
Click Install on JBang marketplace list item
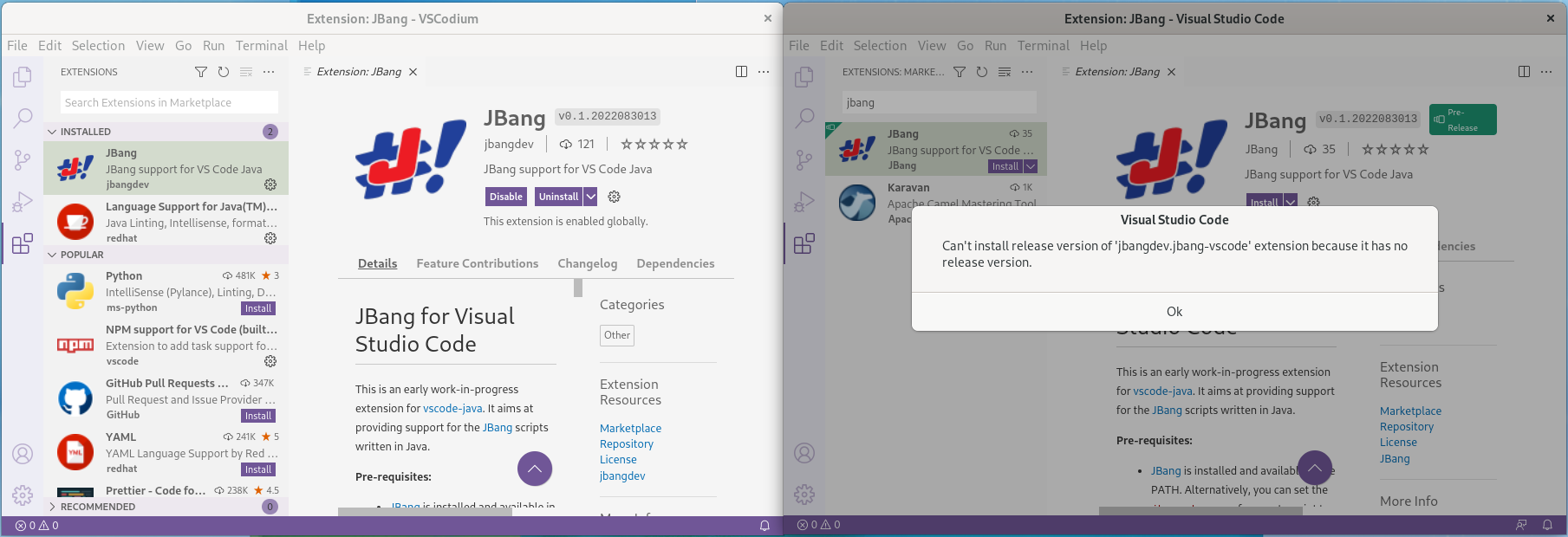(1005, 166)
